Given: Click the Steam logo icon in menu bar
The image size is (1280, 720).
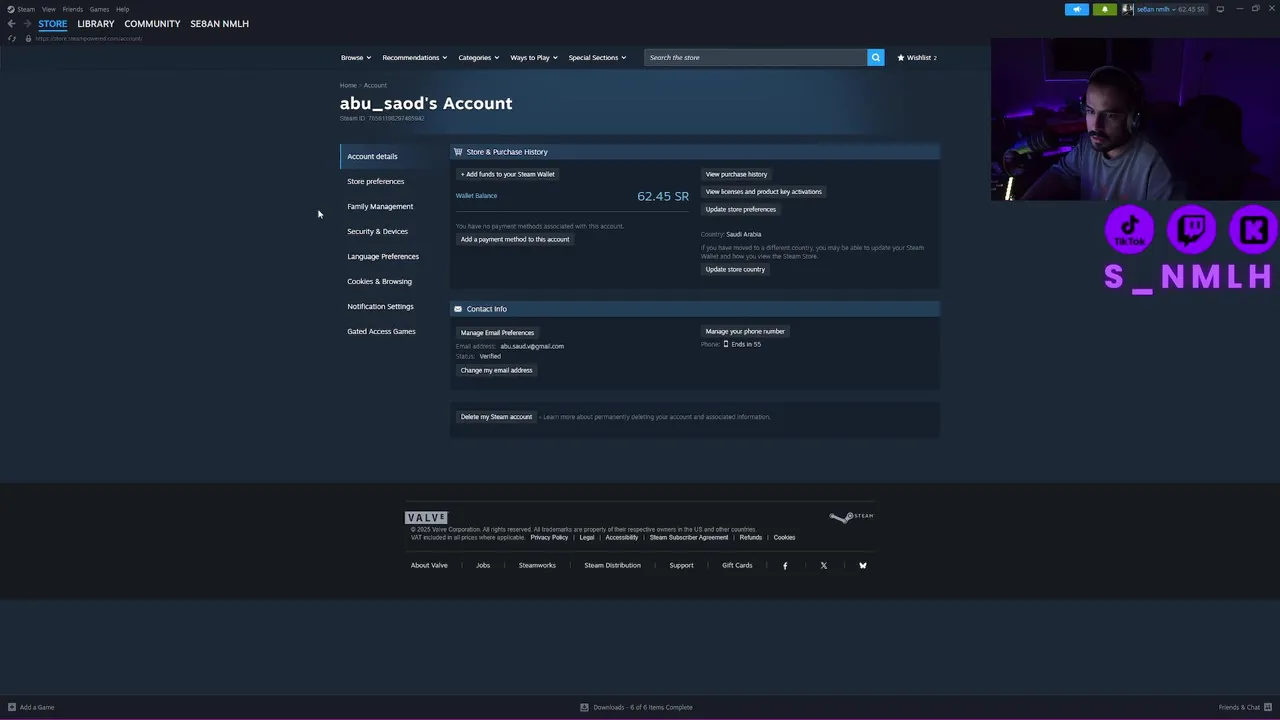Looking at the screenshot, I should point(11,9).
